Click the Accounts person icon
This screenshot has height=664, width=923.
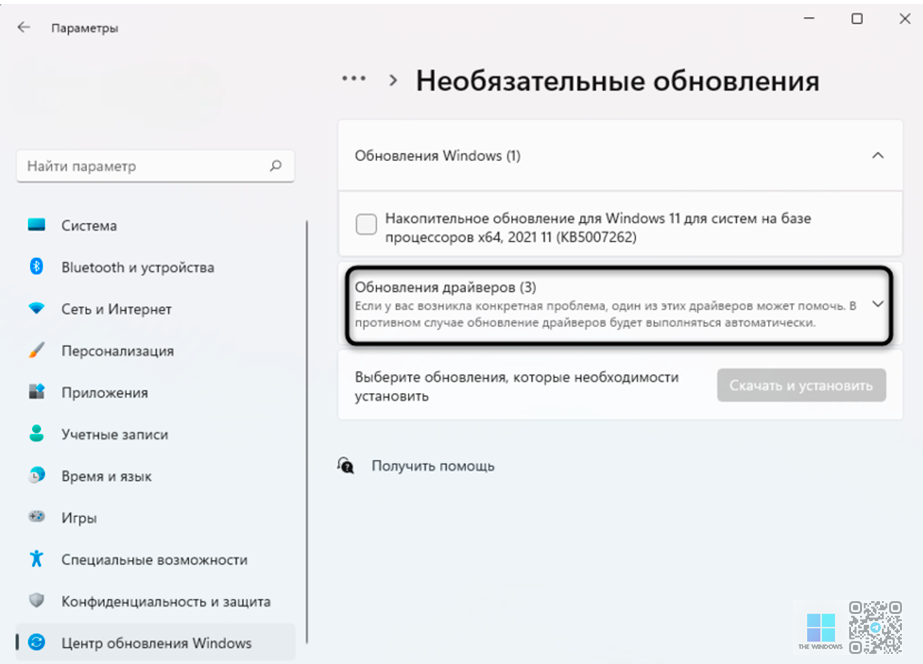(x=36, y=433)
